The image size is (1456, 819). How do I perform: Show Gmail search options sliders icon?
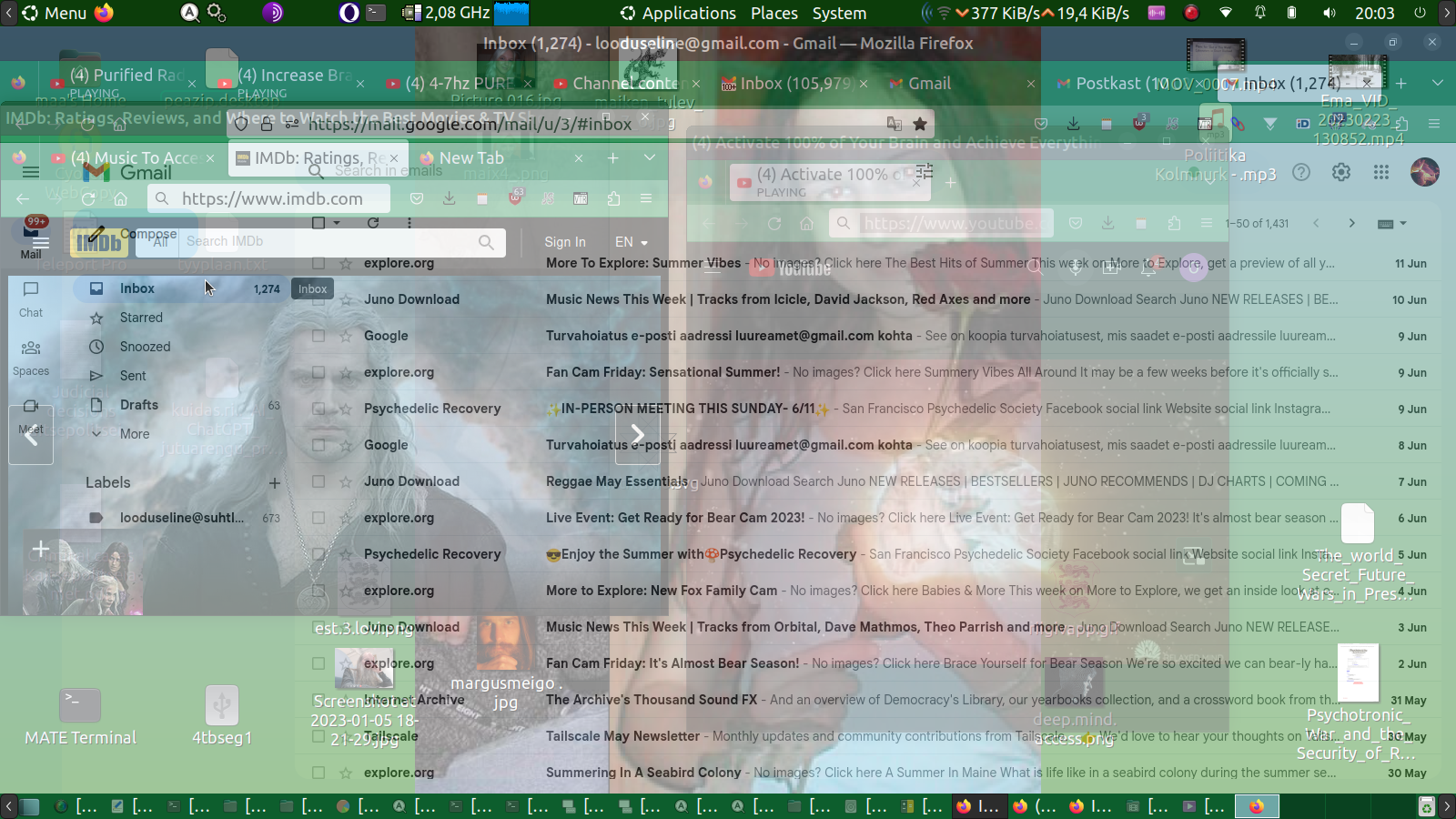click(x=925, y=172)
